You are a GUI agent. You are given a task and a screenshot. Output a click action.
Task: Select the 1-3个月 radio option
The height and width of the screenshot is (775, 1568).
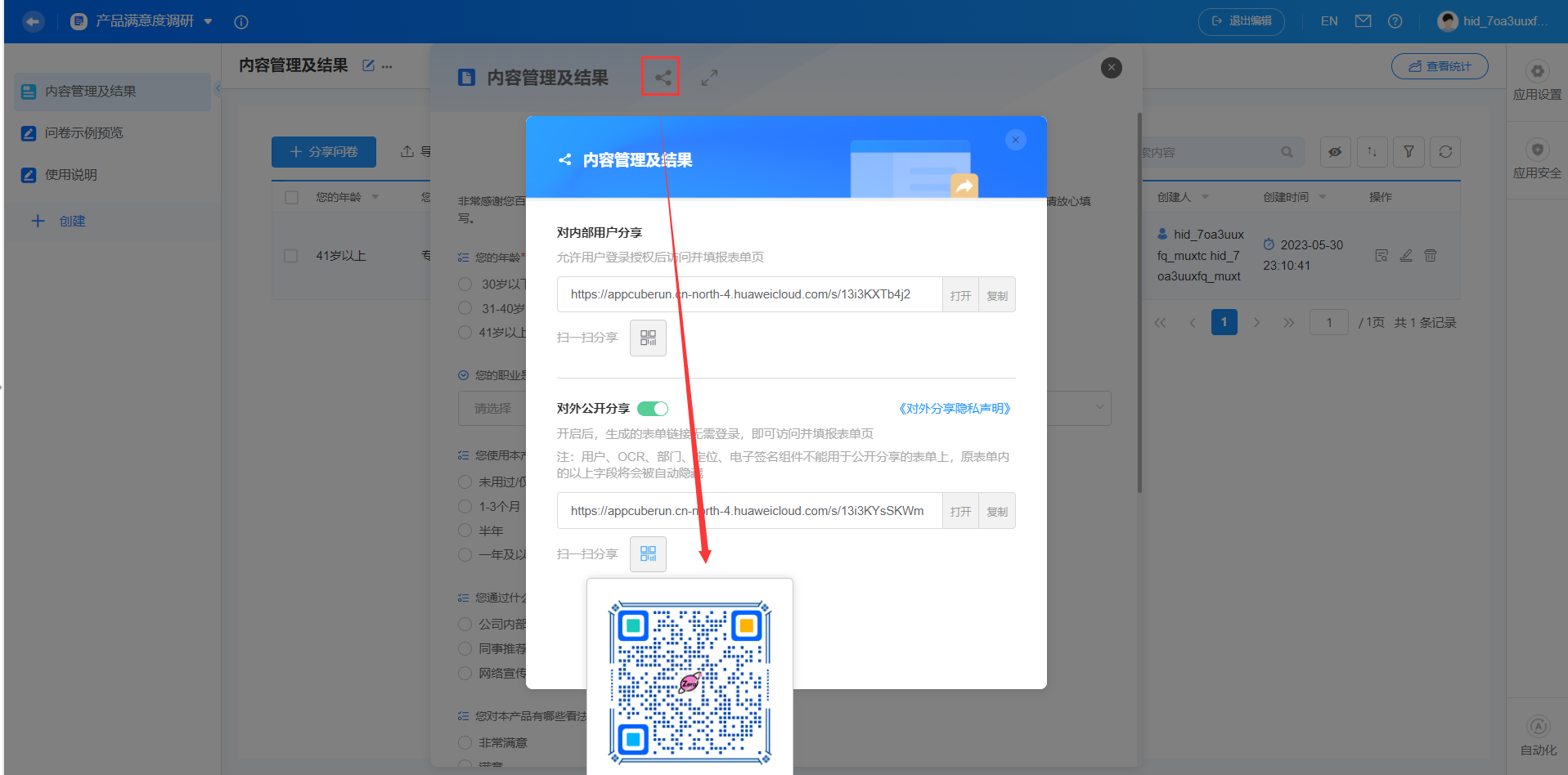[465, 506]
